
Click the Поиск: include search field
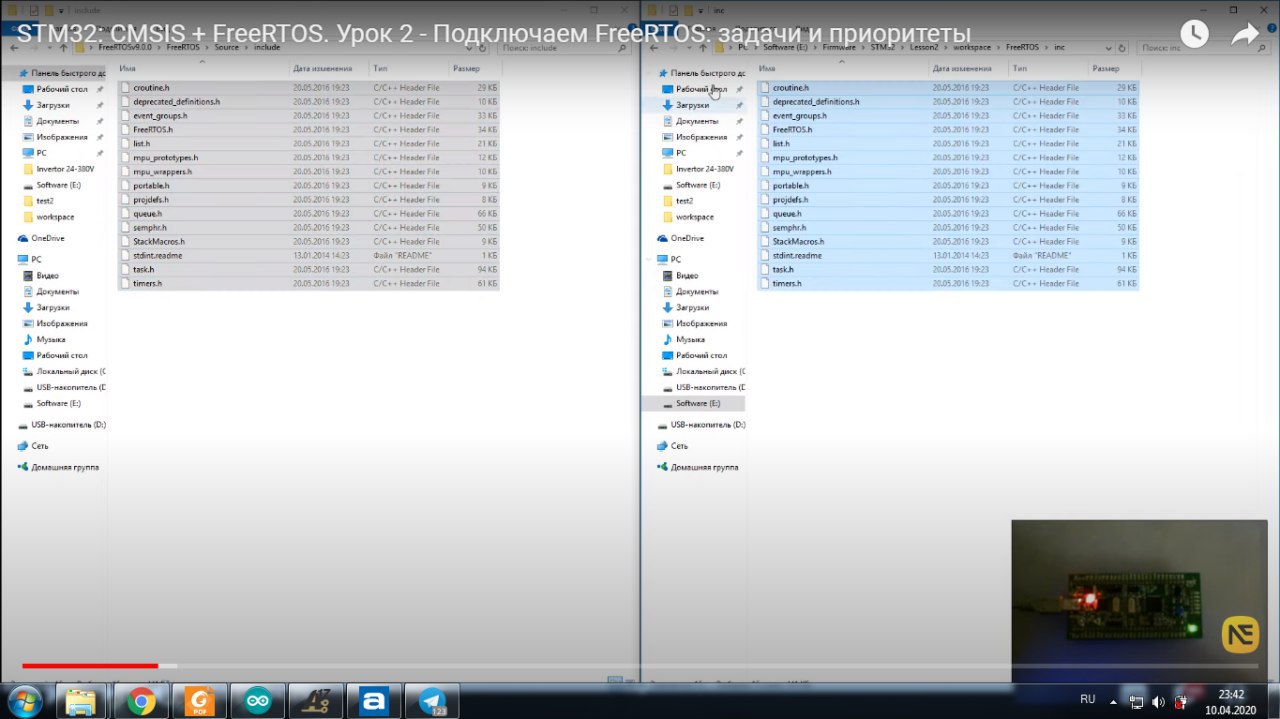[x=565, y=47]
